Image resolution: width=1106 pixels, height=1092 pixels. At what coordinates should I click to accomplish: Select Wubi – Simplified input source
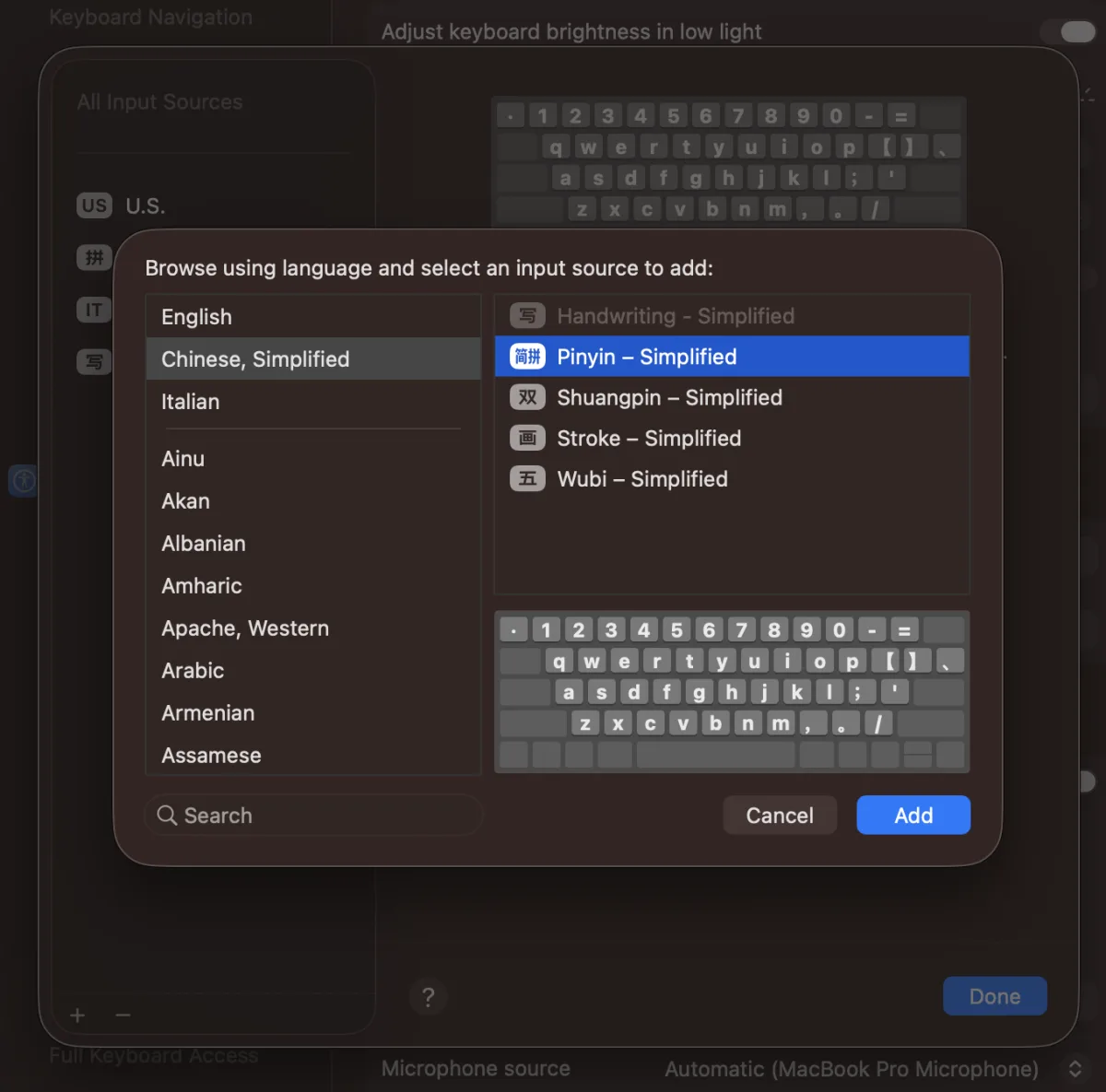click(x=732, y=478)
